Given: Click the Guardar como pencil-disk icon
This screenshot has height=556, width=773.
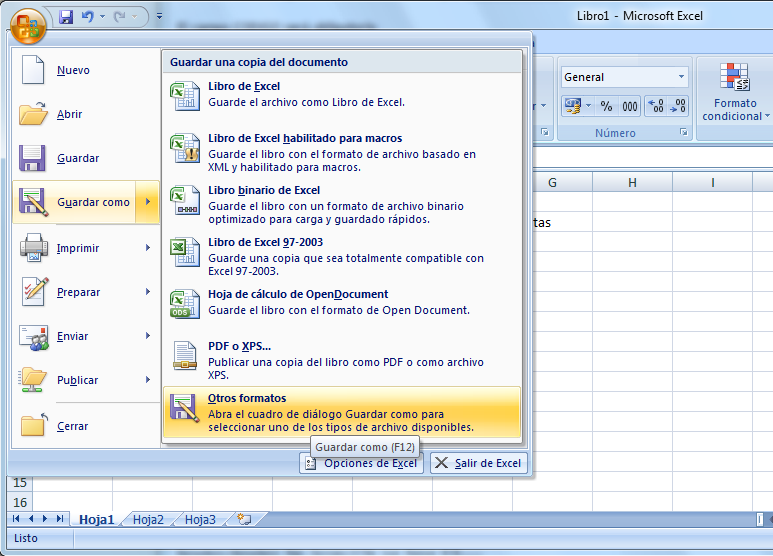Looking at the screenshot, I should pos(33,202).
